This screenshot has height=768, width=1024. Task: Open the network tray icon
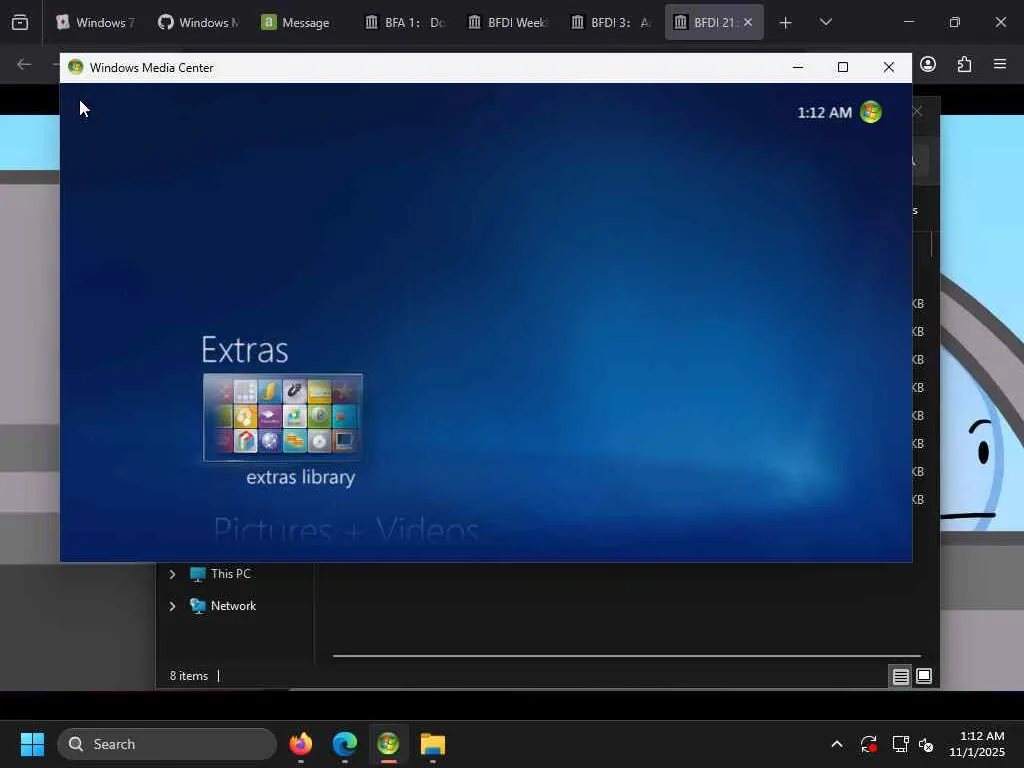coord(900,744)
